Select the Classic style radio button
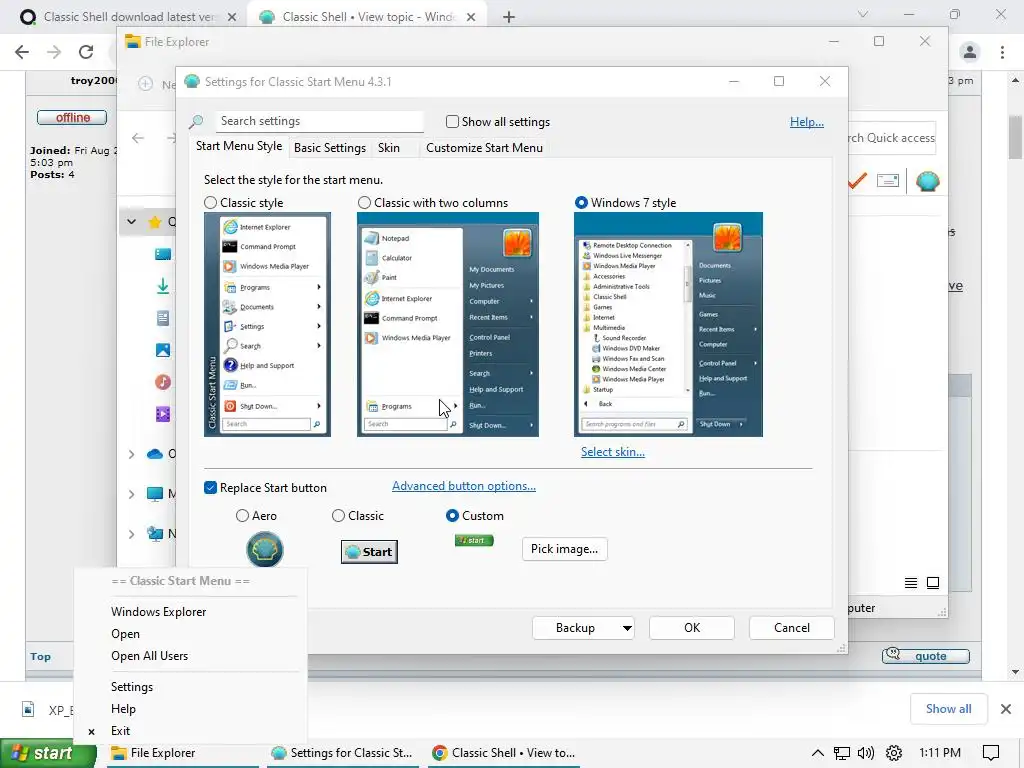This screenshot has height=768, width=1024. tap(210, 202)
